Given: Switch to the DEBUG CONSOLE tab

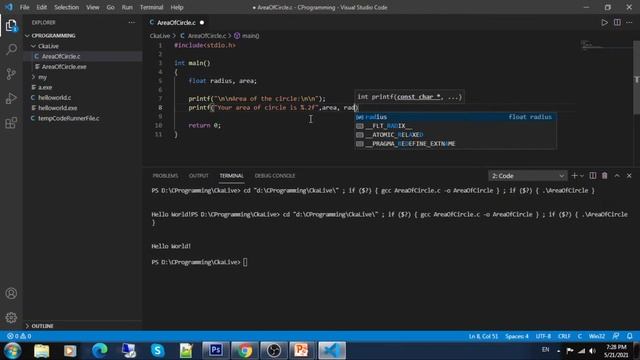Looking at the screenshot, I should [275, 176].
